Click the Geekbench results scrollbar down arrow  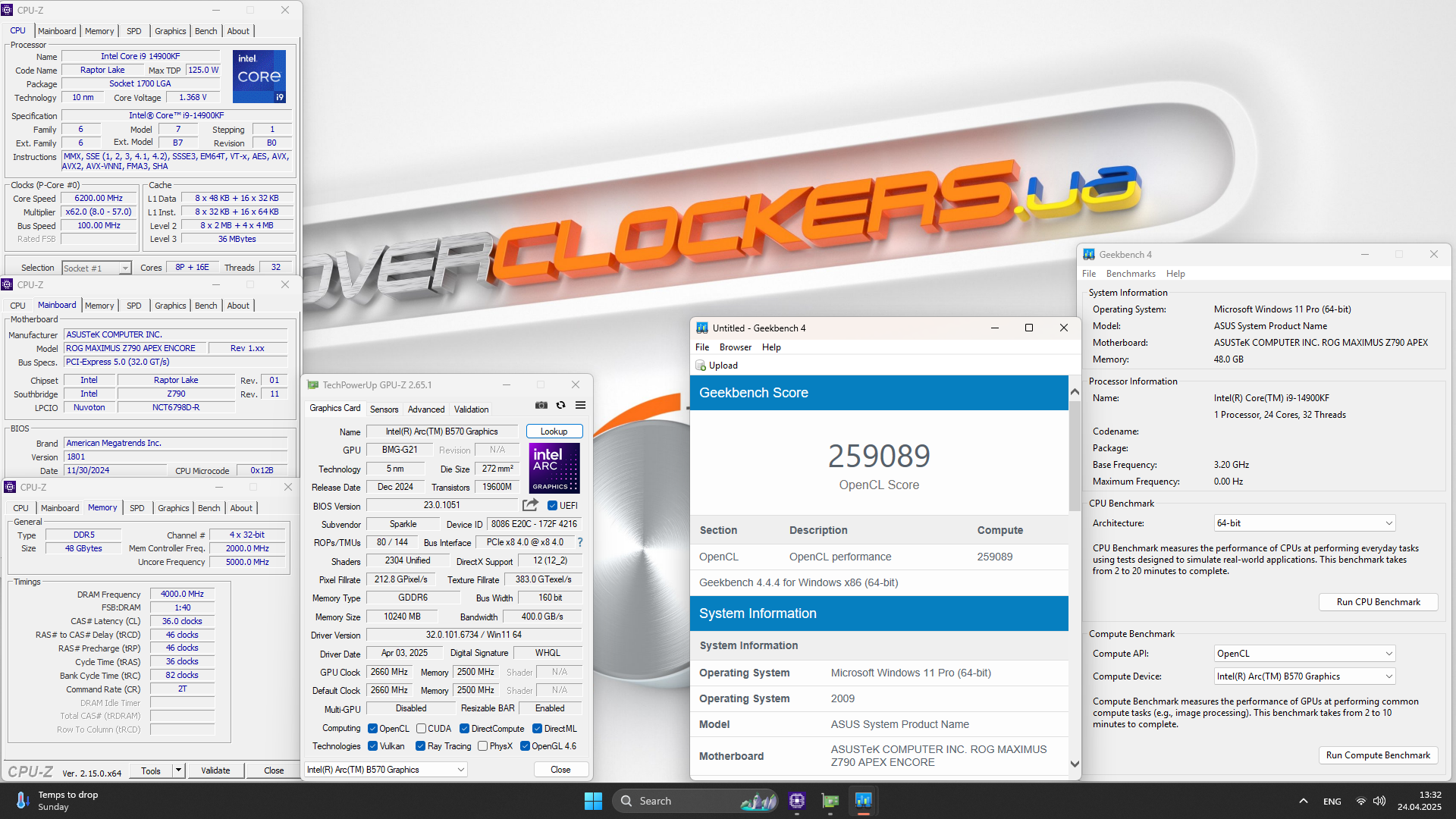pos(1075,764)
